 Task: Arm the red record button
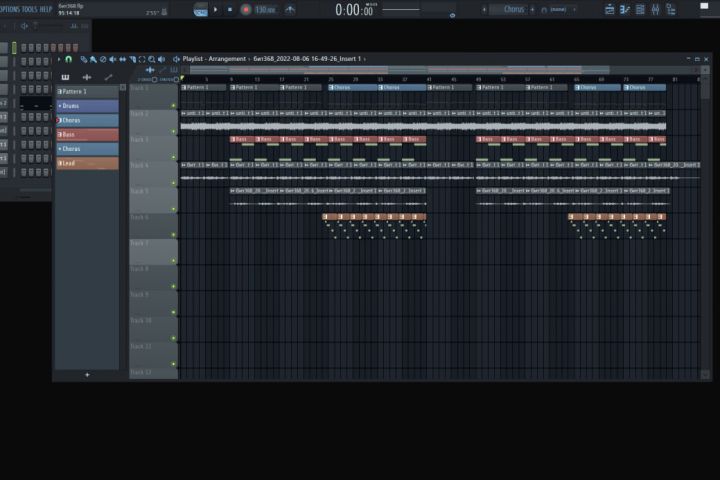click(246, 10)
